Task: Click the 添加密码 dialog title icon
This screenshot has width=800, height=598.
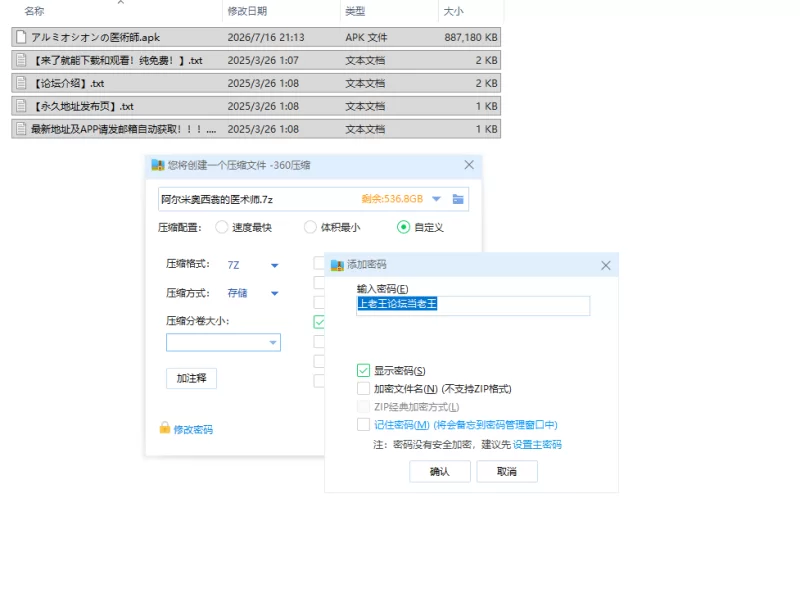Action: tap(337, 265)
